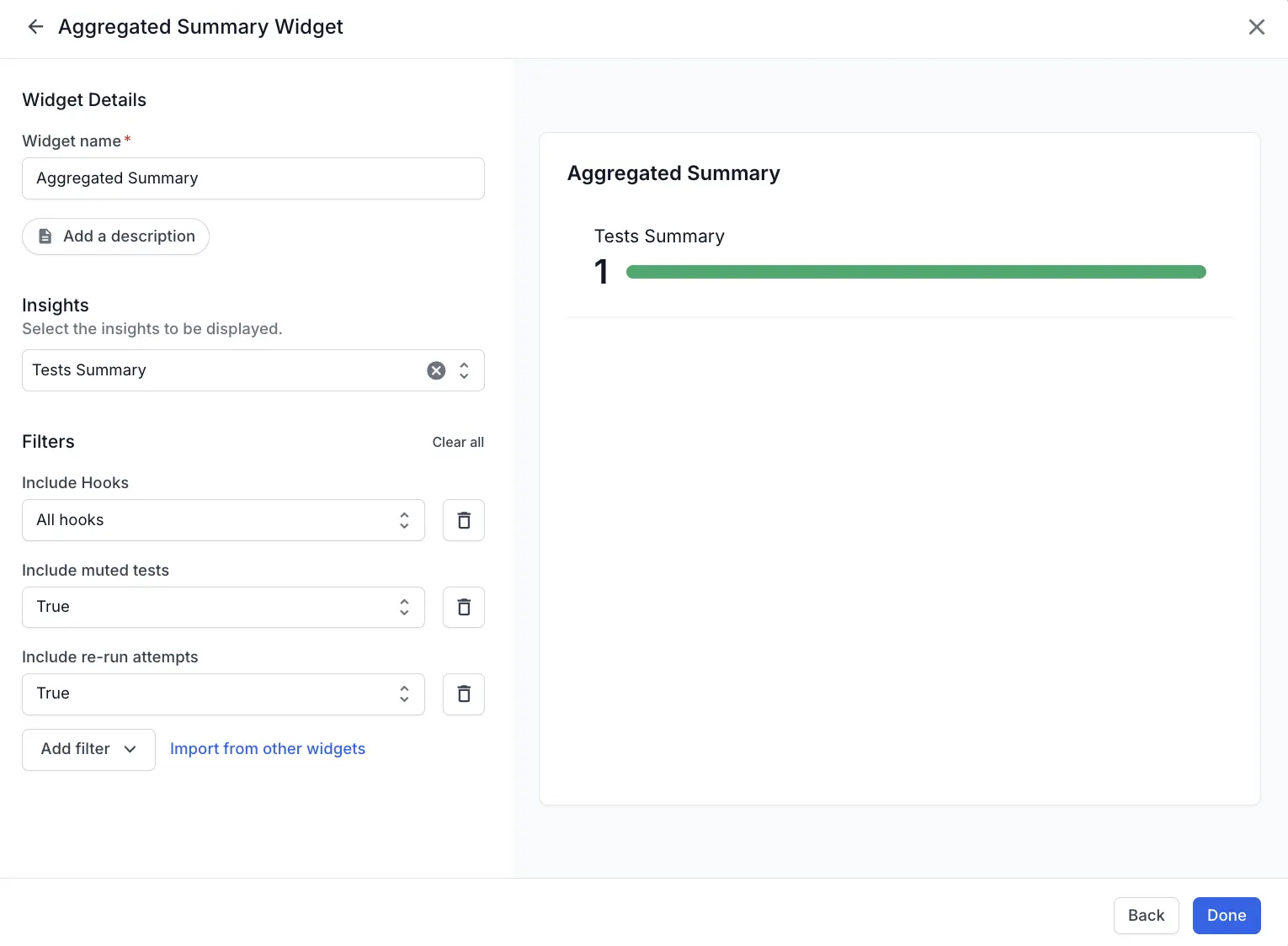Open the Add filter menu
The height and width of the screenshot is (946, 1288).
click(88, 749)
